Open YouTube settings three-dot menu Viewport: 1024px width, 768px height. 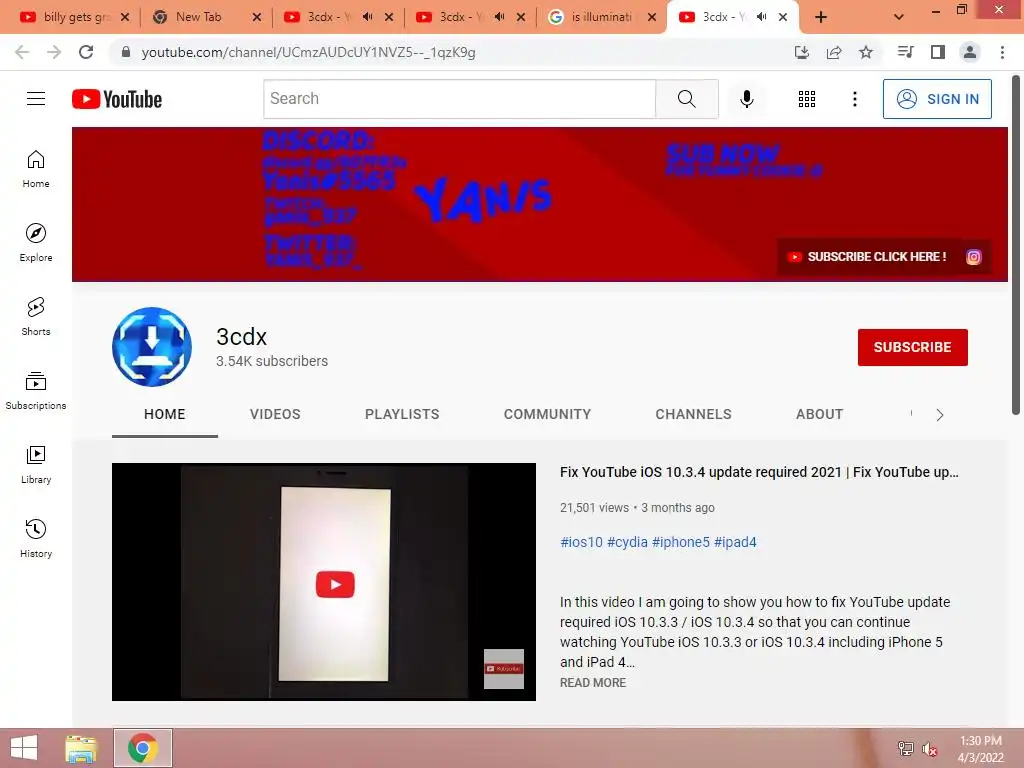tap(854, 99)
